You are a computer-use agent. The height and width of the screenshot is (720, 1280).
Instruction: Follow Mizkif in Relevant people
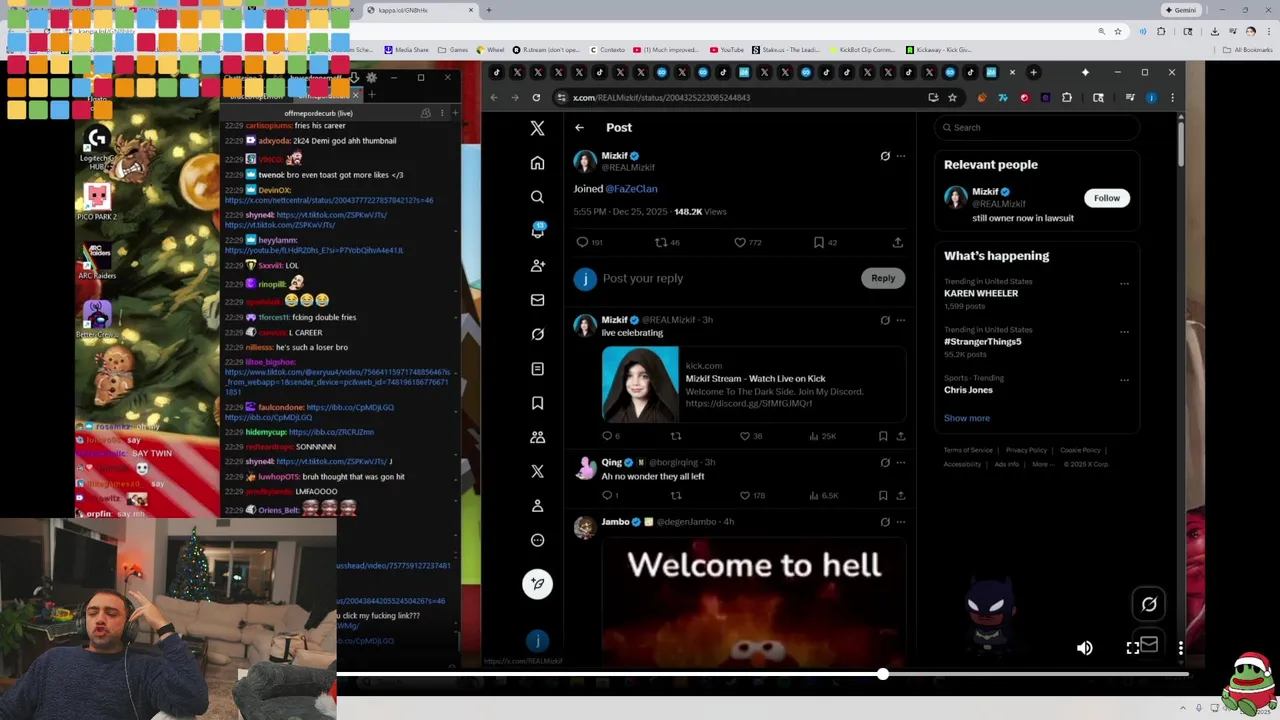pyautogui.click(x=1106, y=198)
